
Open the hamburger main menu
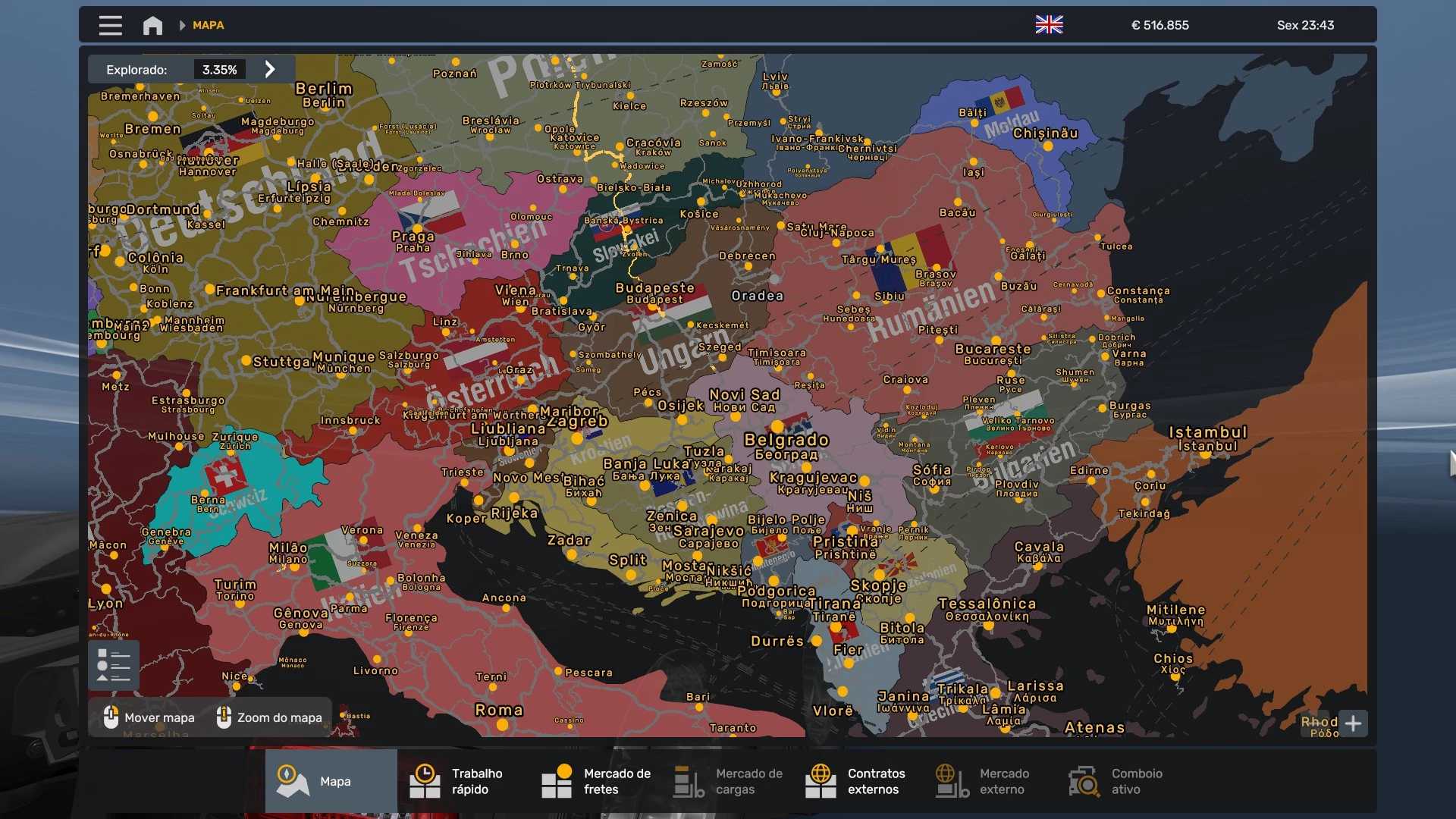110,25
